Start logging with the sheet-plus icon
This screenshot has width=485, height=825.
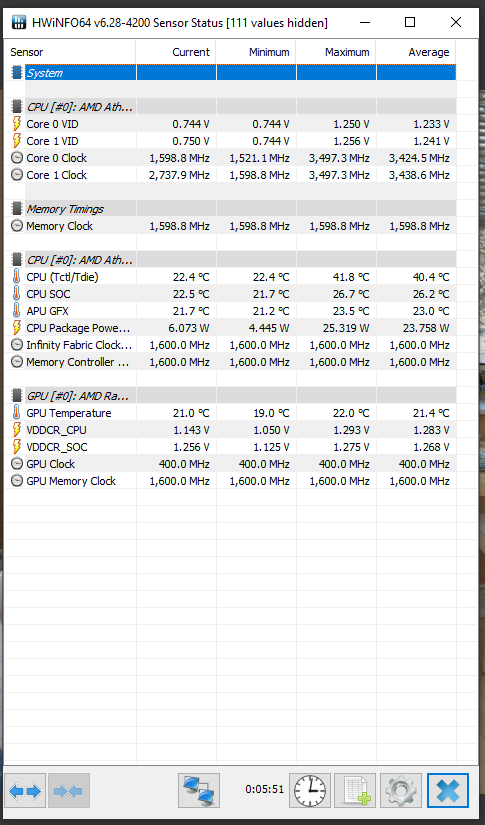[x=355, y=790]
